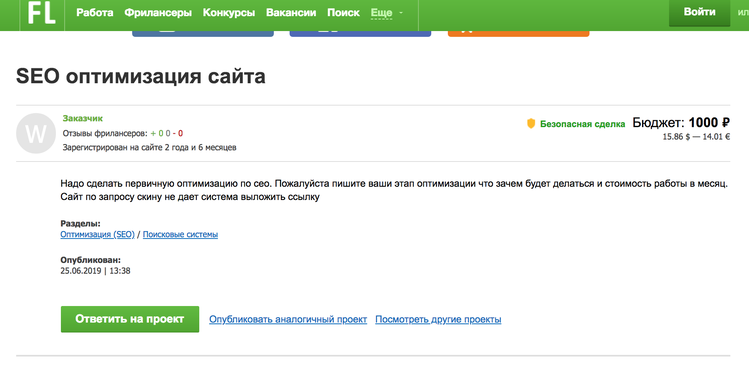Image resolution: width=749 pixels, height=376 pixels.
Task: Click the FL logo icon
Action: (x=42, y=12)
